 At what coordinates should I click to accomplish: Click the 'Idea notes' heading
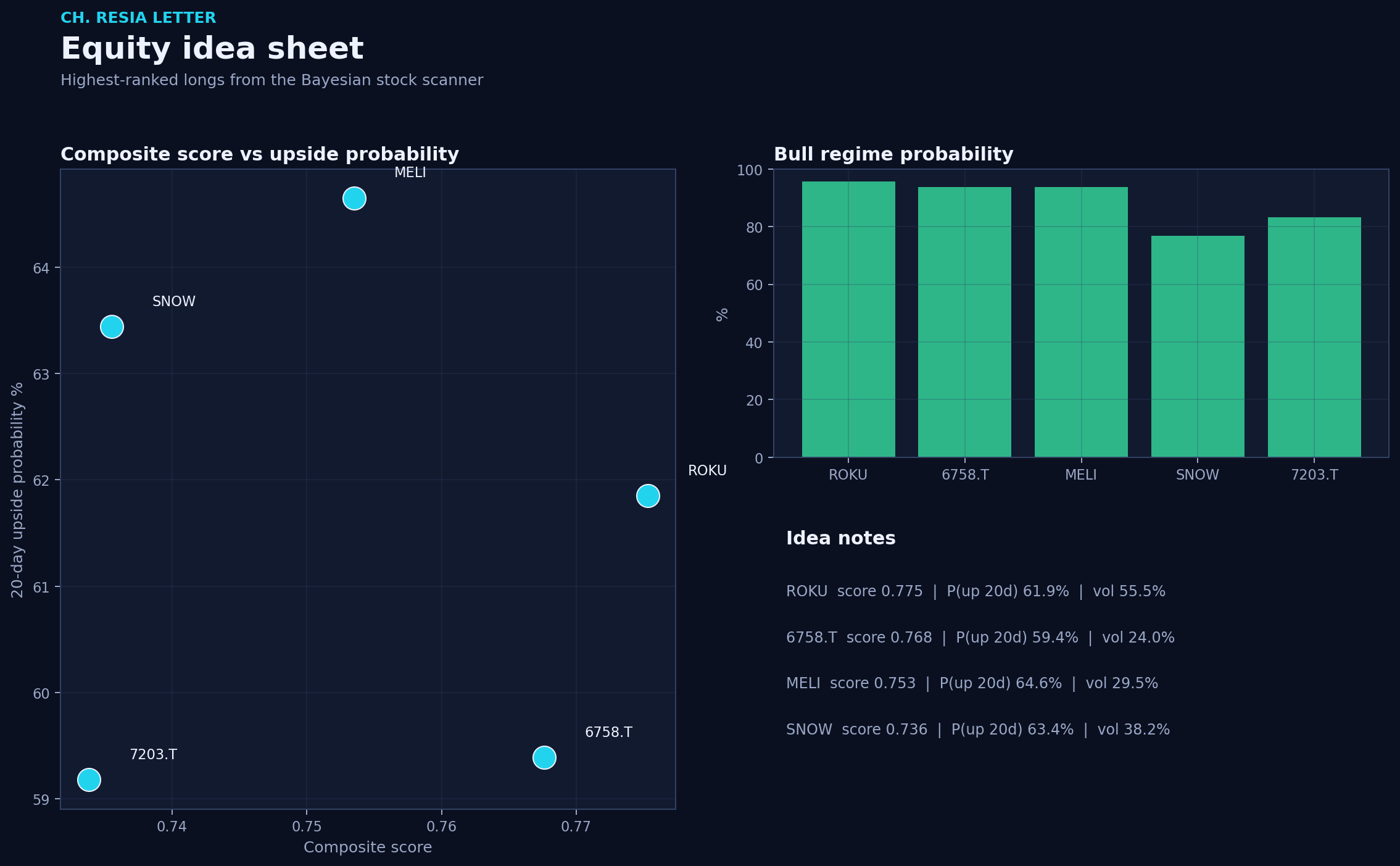point(841,538)
